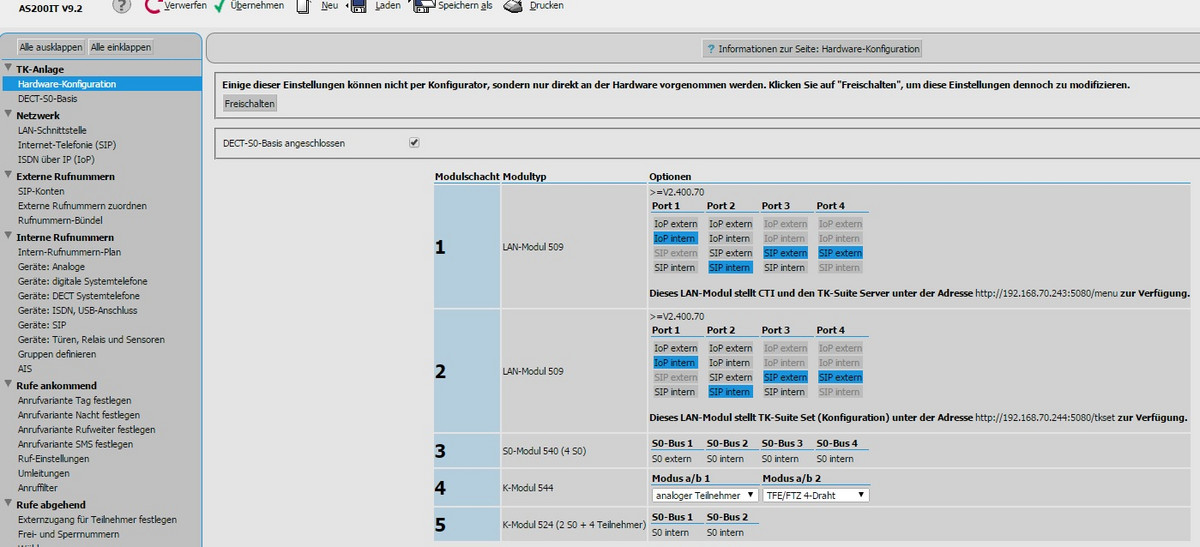Click the Laden floppy disk icon
Viewport: 1200px width, 547px height.
(357, 6)
